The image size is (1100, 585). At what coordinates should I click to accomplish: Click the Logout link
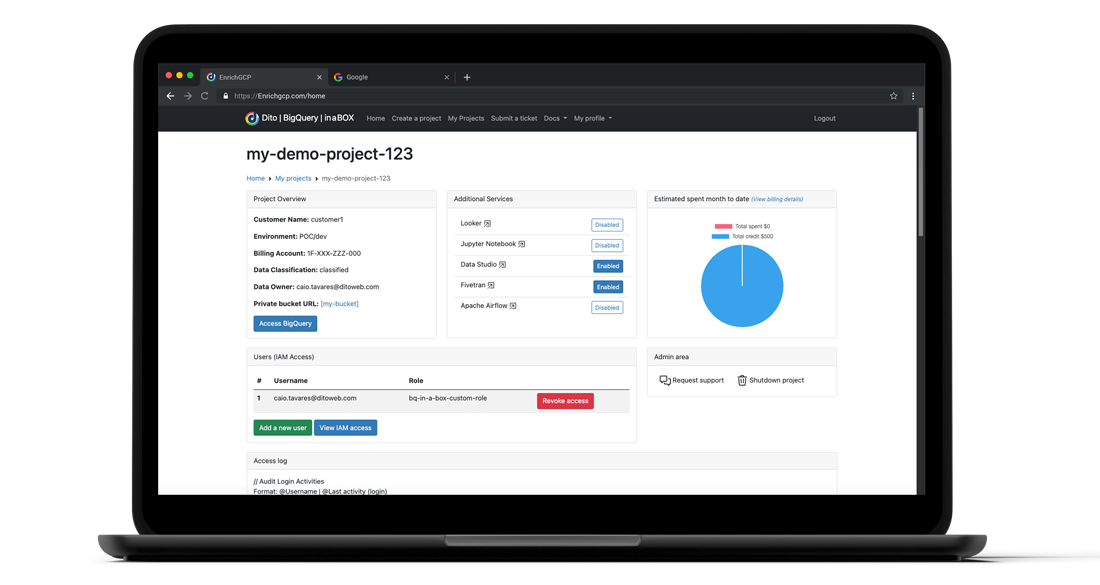click(824, 119)
